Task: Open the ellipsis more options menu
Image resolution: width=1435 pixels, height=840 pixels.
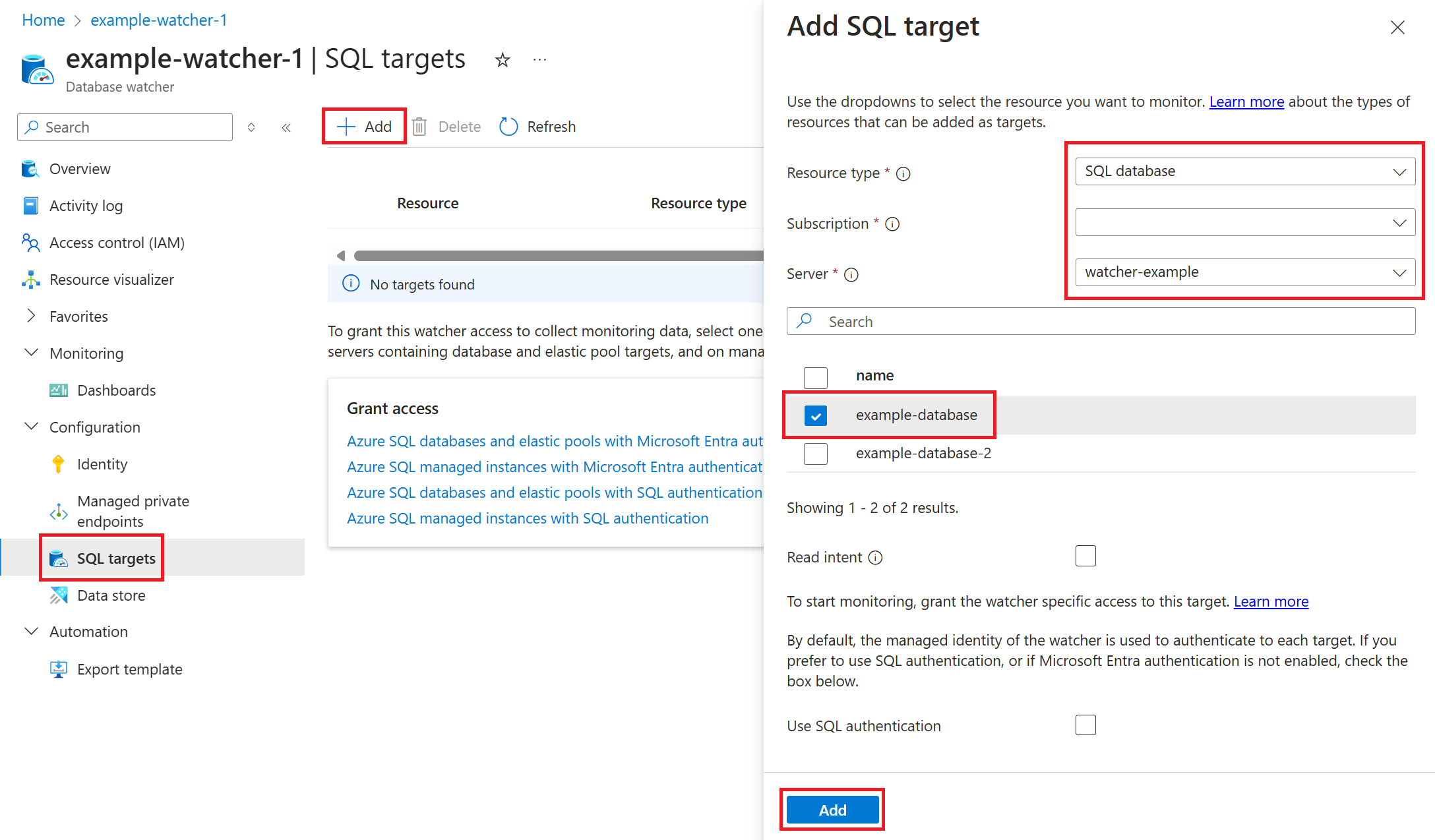Action: [x=539, y=60]
